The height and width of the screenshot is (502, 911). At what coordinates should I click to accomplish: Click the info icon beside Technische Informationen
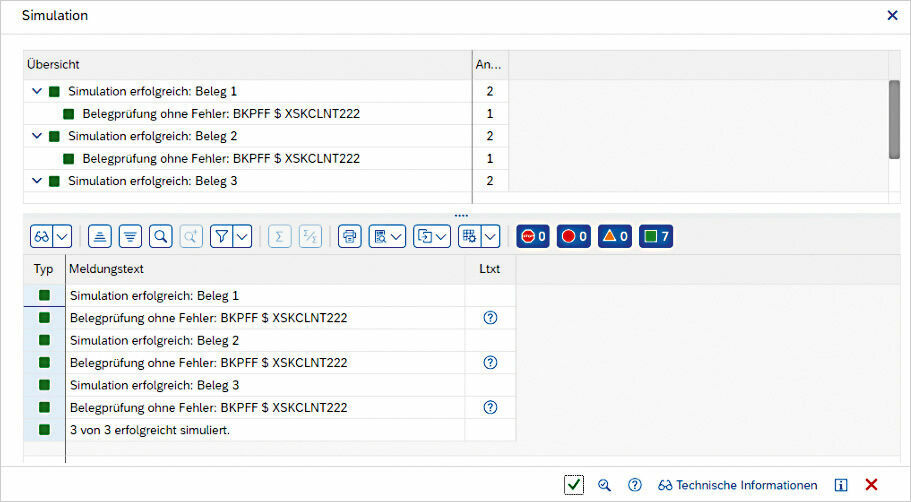coord(841,485)
